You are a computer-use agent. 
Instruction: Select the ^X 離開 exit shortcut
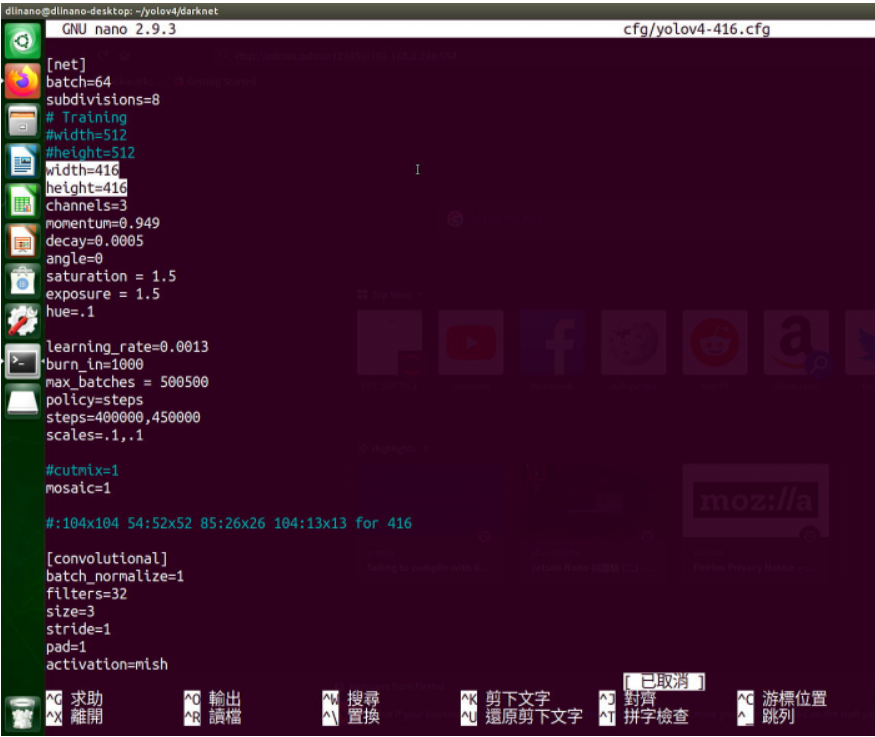click(74, 717)
